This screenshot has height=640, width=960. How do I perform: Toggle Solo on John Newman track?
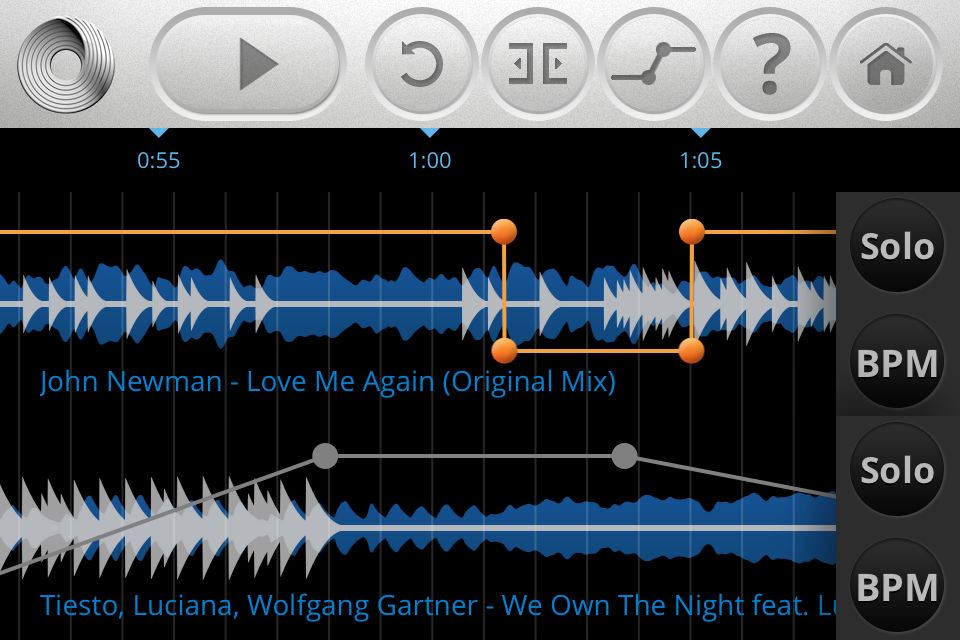pyautogui.click(x=897, y=246)
